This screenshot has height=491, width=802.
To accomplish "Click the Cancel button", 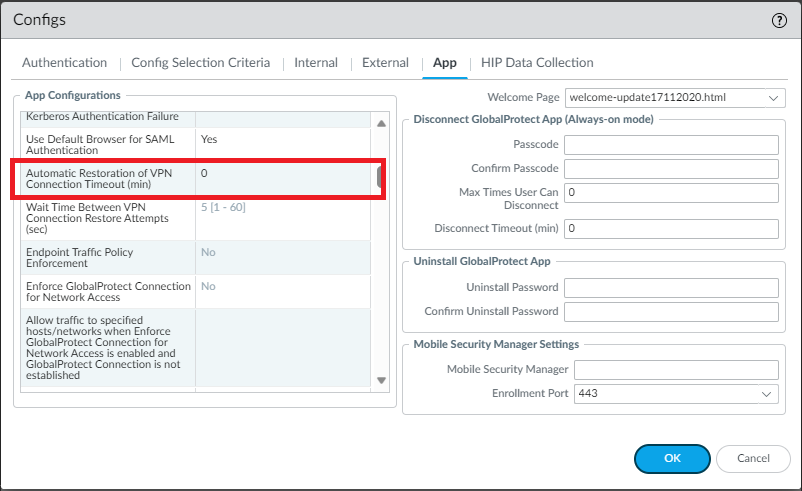I will tap(753, 458).
